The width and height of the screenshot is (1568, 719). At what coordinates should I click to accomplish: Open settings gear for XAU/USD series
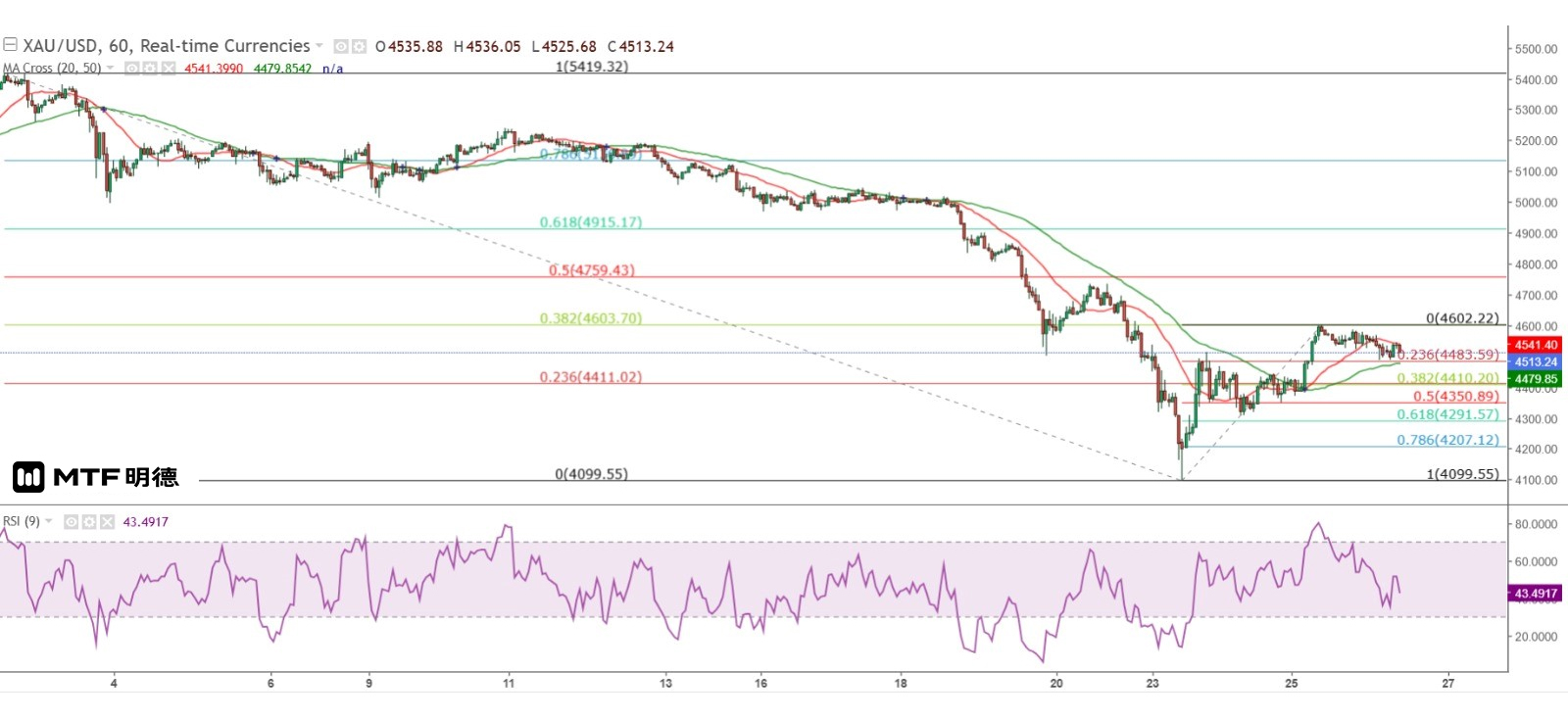[x=359, y=46]
